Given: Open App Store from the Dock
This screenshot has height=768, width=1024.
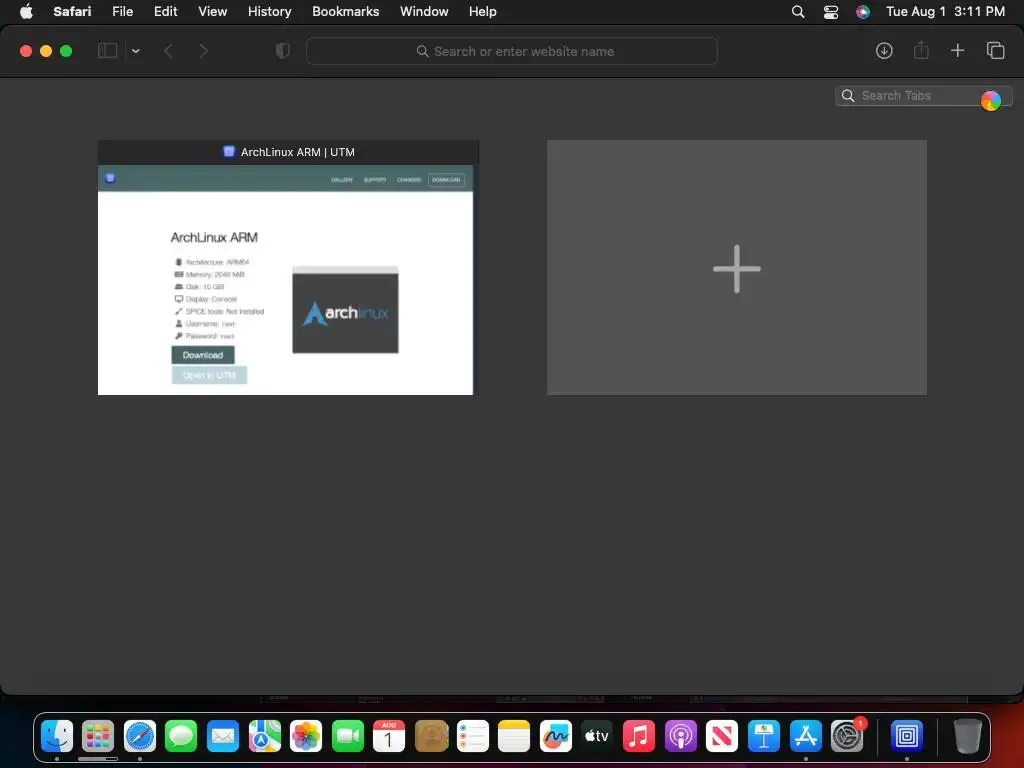Looking at the screenshot, I should [805, 736].
